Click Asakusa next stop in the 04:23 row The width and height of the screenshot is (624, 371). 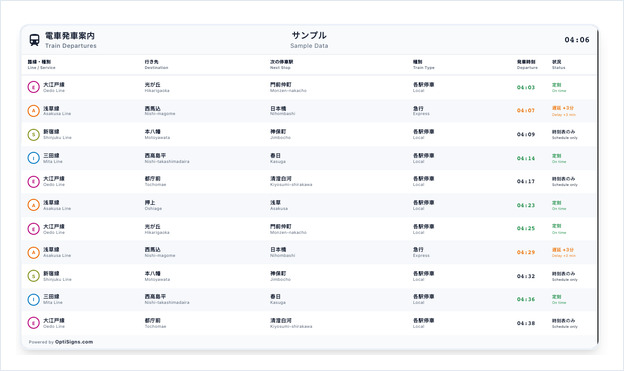tap(279, 205)
